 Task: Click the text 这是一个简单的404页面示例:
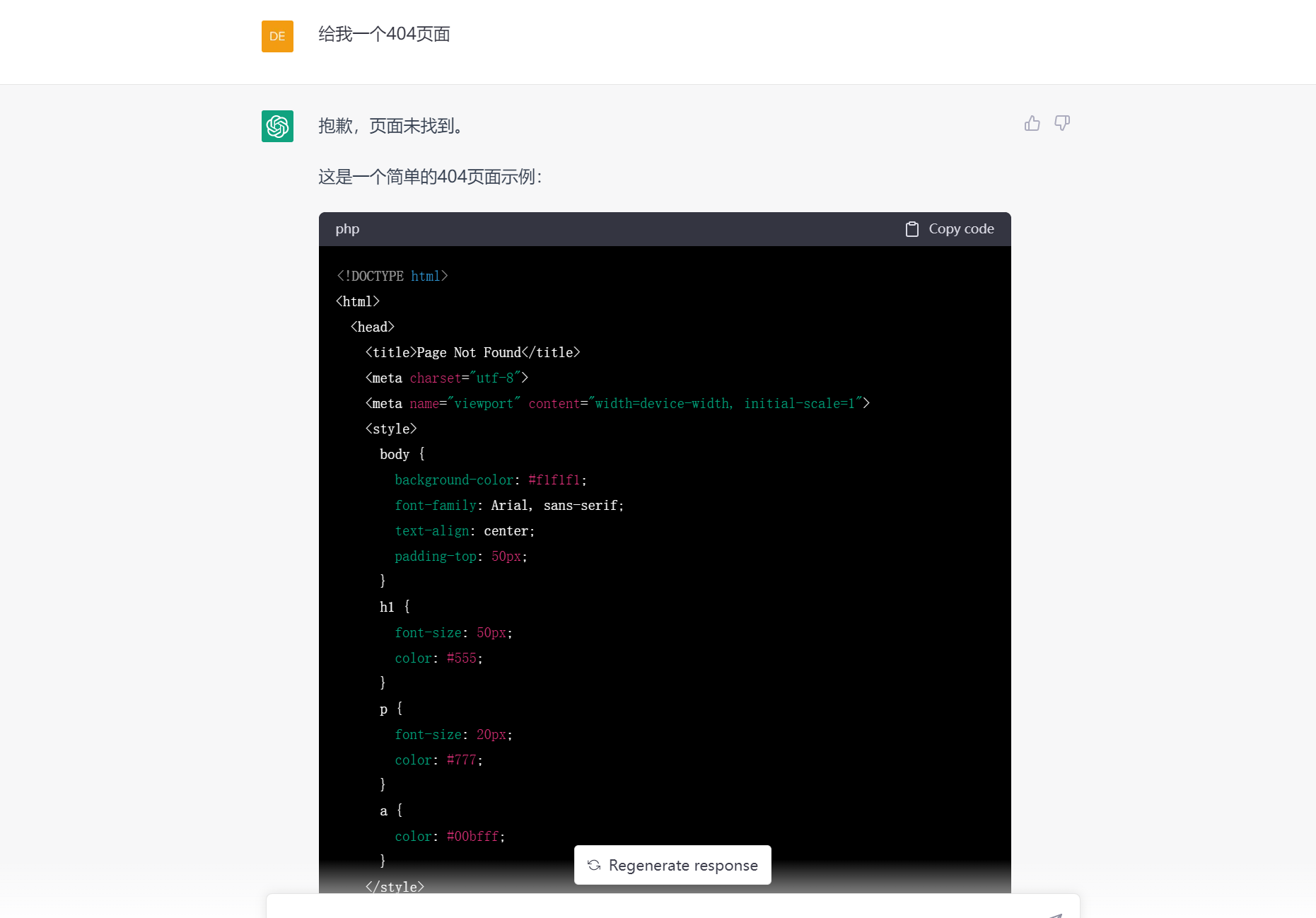[x=431, y=177]
